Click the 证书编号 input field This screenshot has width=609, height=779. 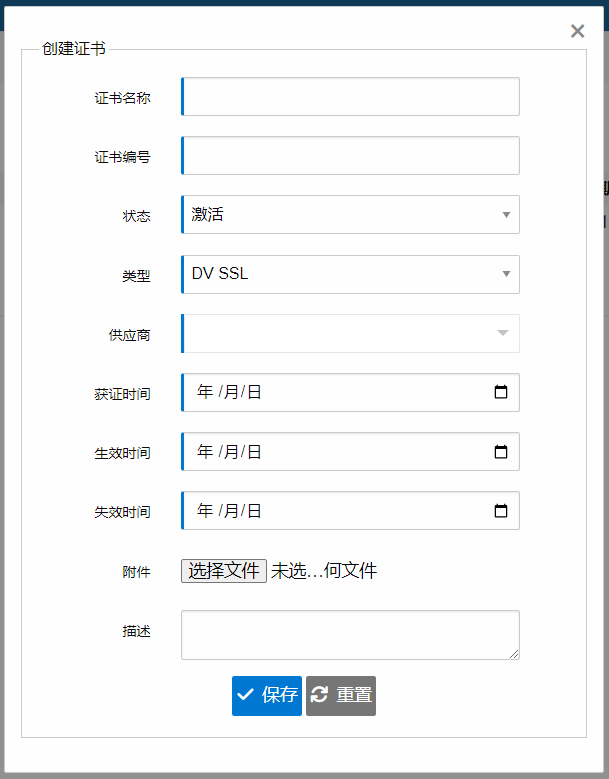350,156
